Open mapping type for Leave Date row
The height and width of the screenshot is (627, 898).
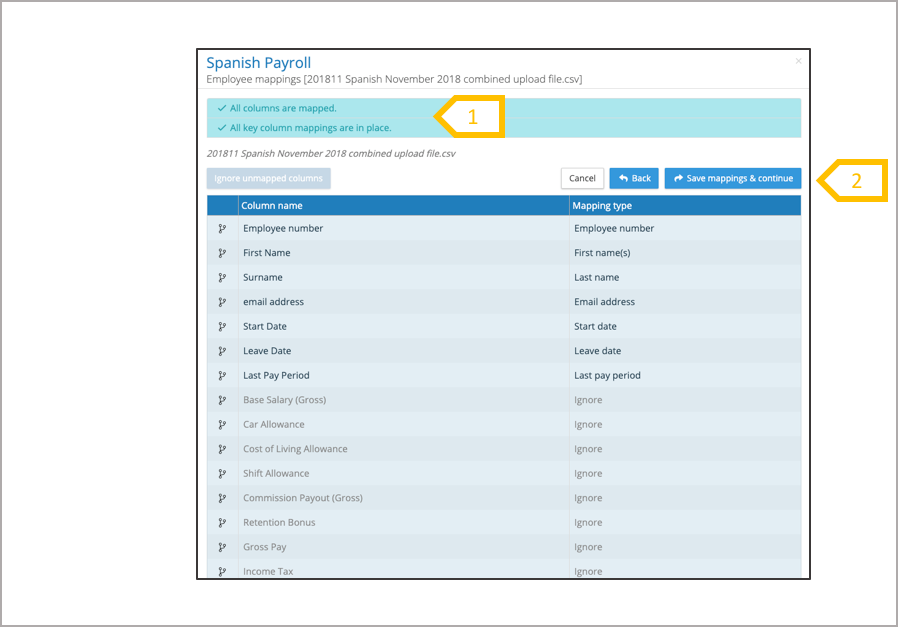tap(597, 351)
